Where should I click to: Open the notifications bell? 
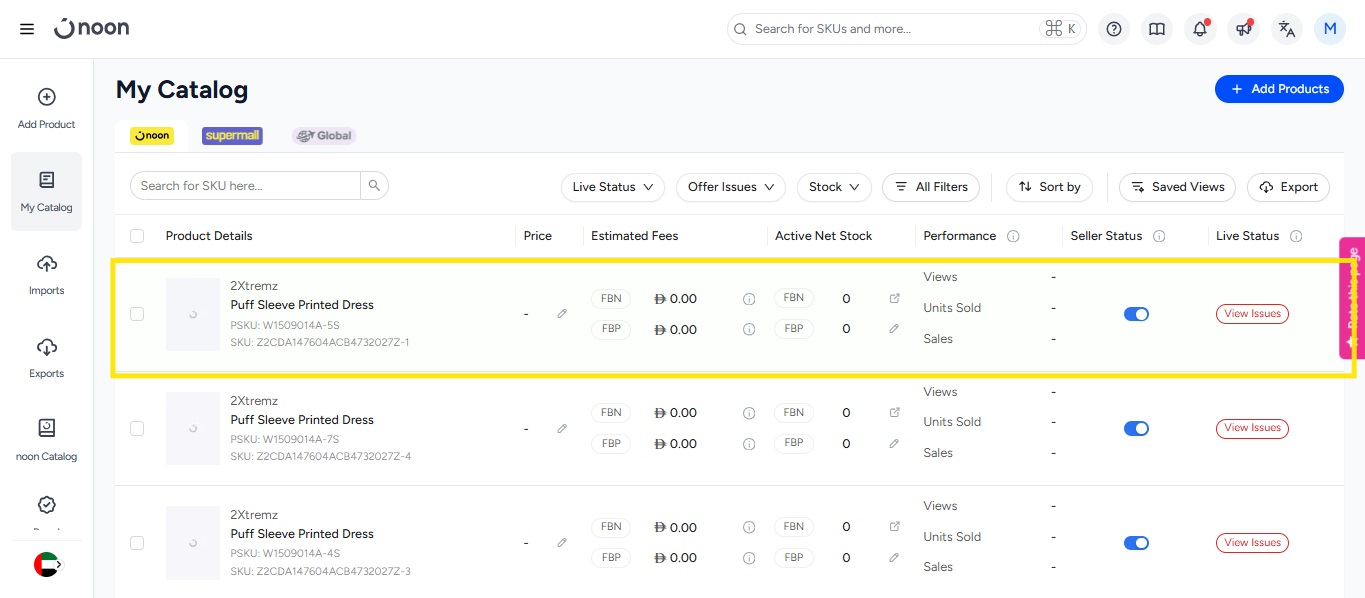(1200, 29)
